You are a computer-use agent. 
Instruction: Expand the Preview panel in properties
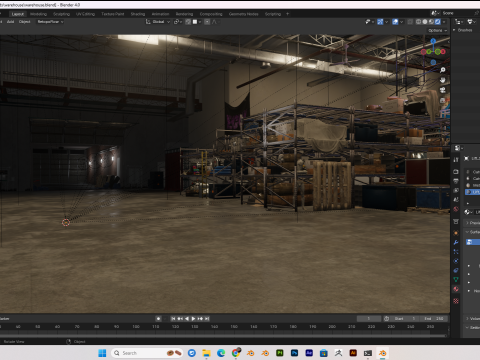click(x=473, y=223)
